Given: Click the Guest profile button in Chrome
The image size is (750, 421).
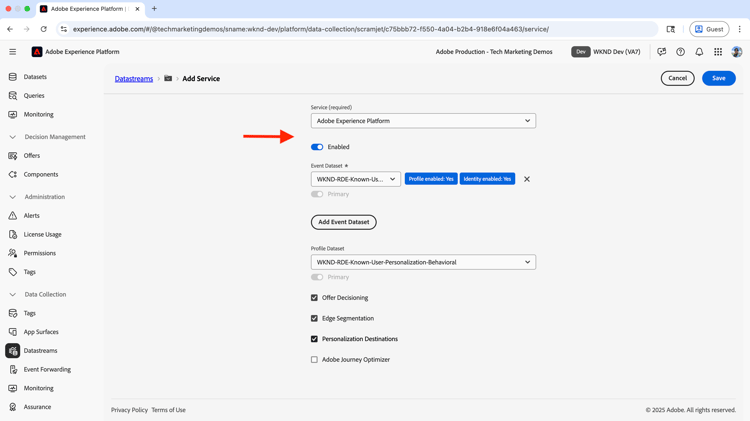Looking at the screenshot, I should pyautogui.click(x=709, y=29).
